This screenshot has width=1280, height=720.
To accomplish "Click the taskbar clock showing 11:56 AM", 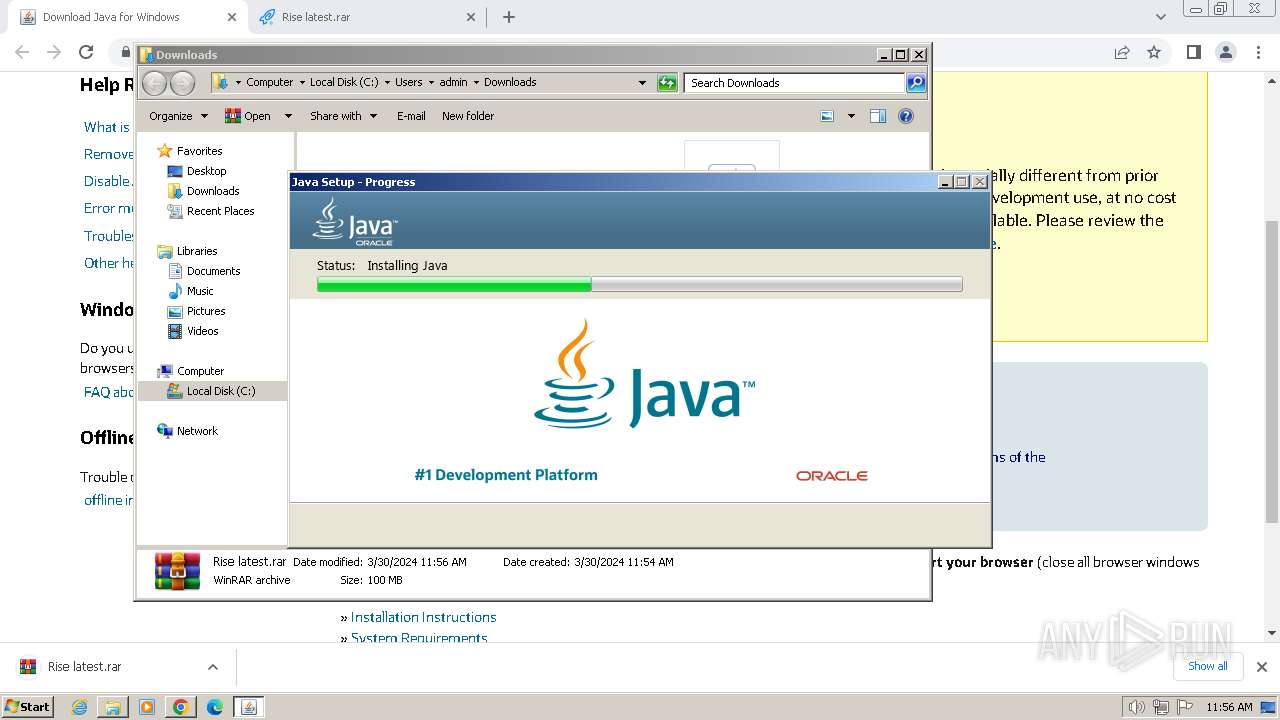I will point(1229,707).
